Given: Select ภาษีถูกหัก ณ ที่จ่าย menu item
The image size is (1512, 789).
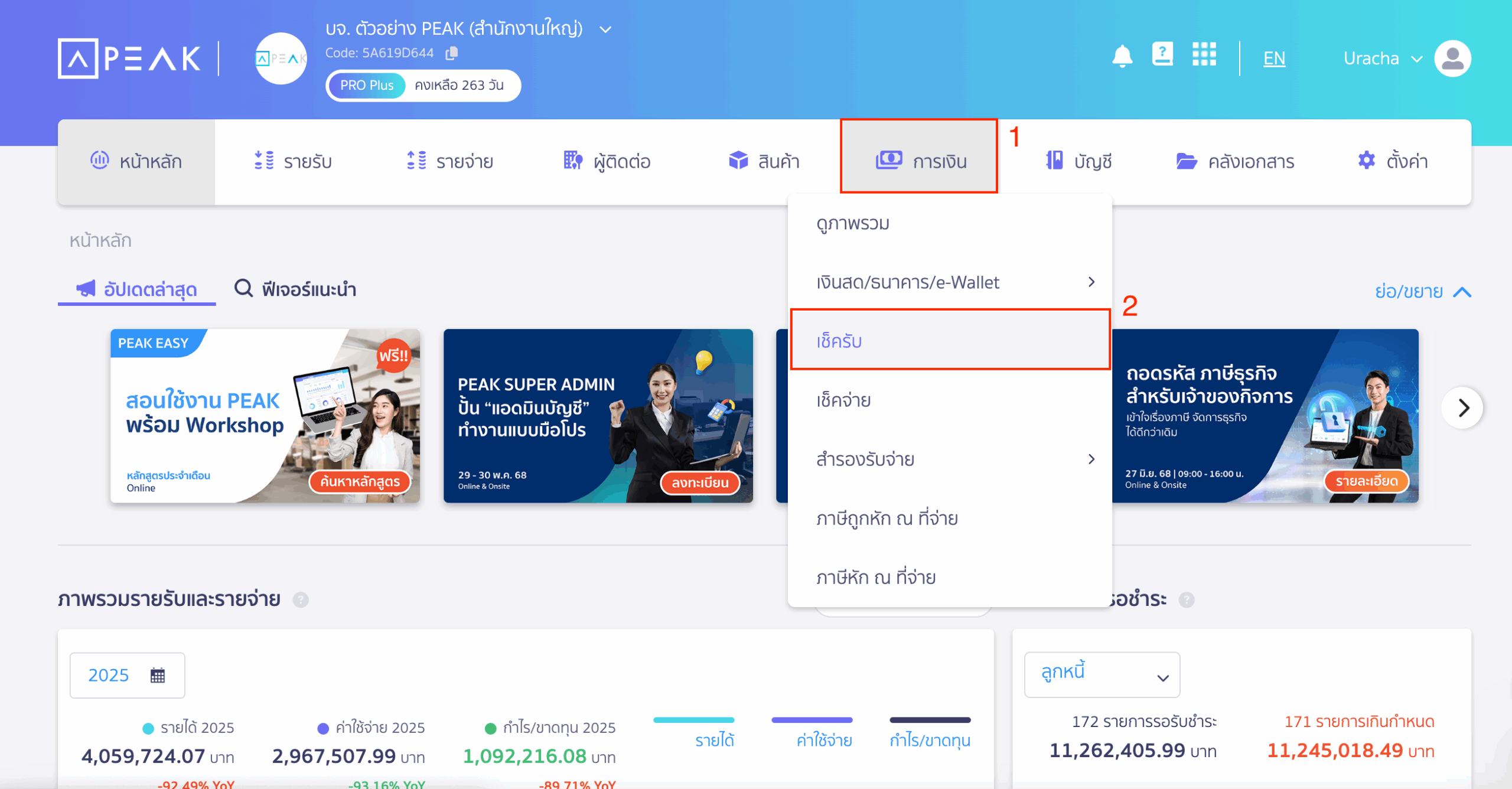Looking at the screenshot, I should pos(950,519).
